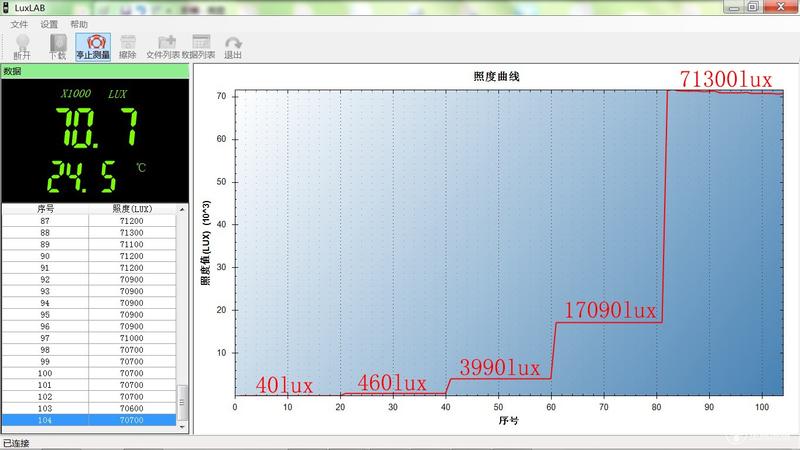Click the 退出 exit toolbar icon
Image resolution: width=800 pixels, height=450 pixels.
pos(233,47)
